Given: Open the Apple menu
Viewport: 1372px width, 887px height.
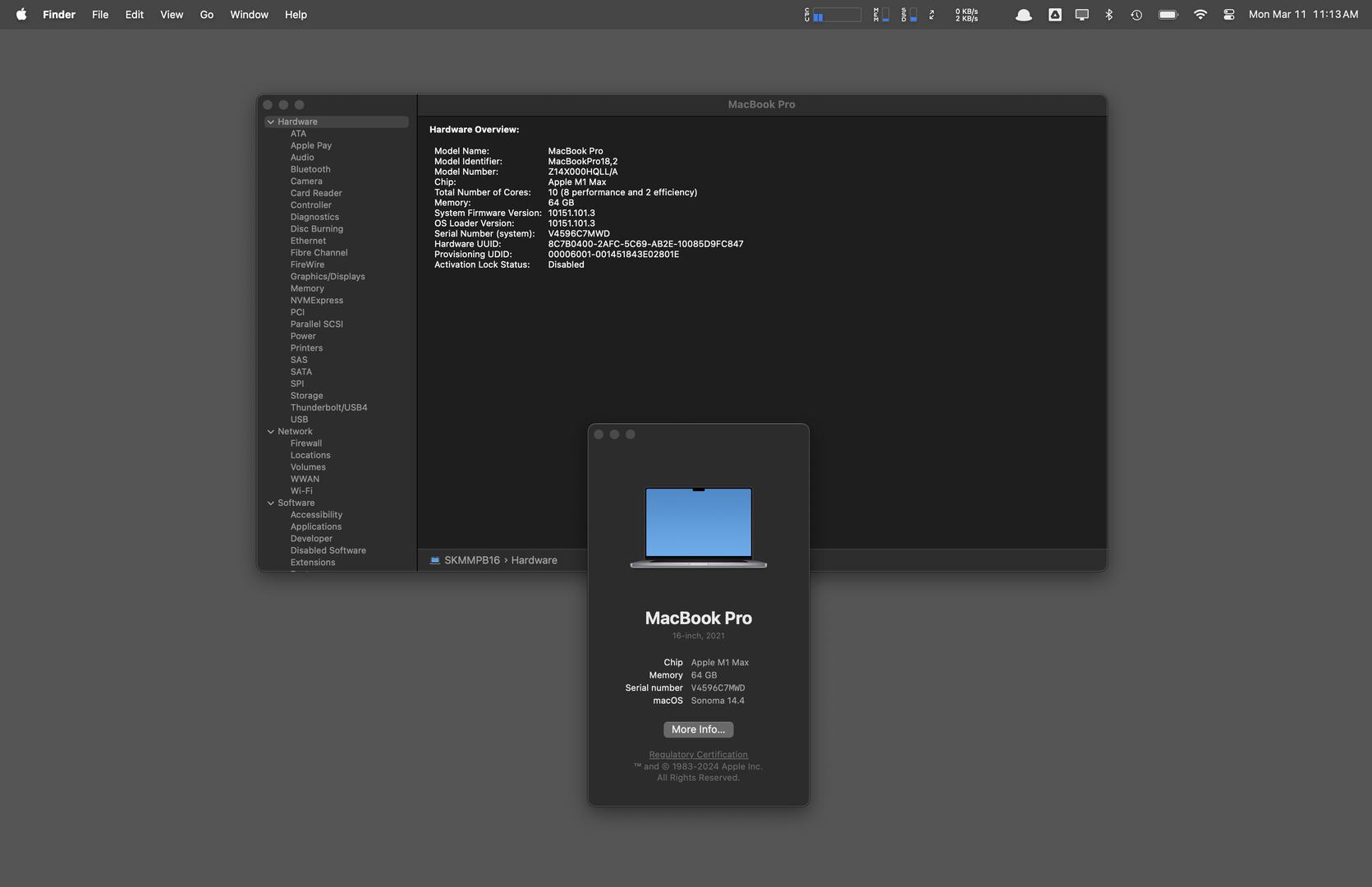Looking at the screenshot, I should (21, 15).
